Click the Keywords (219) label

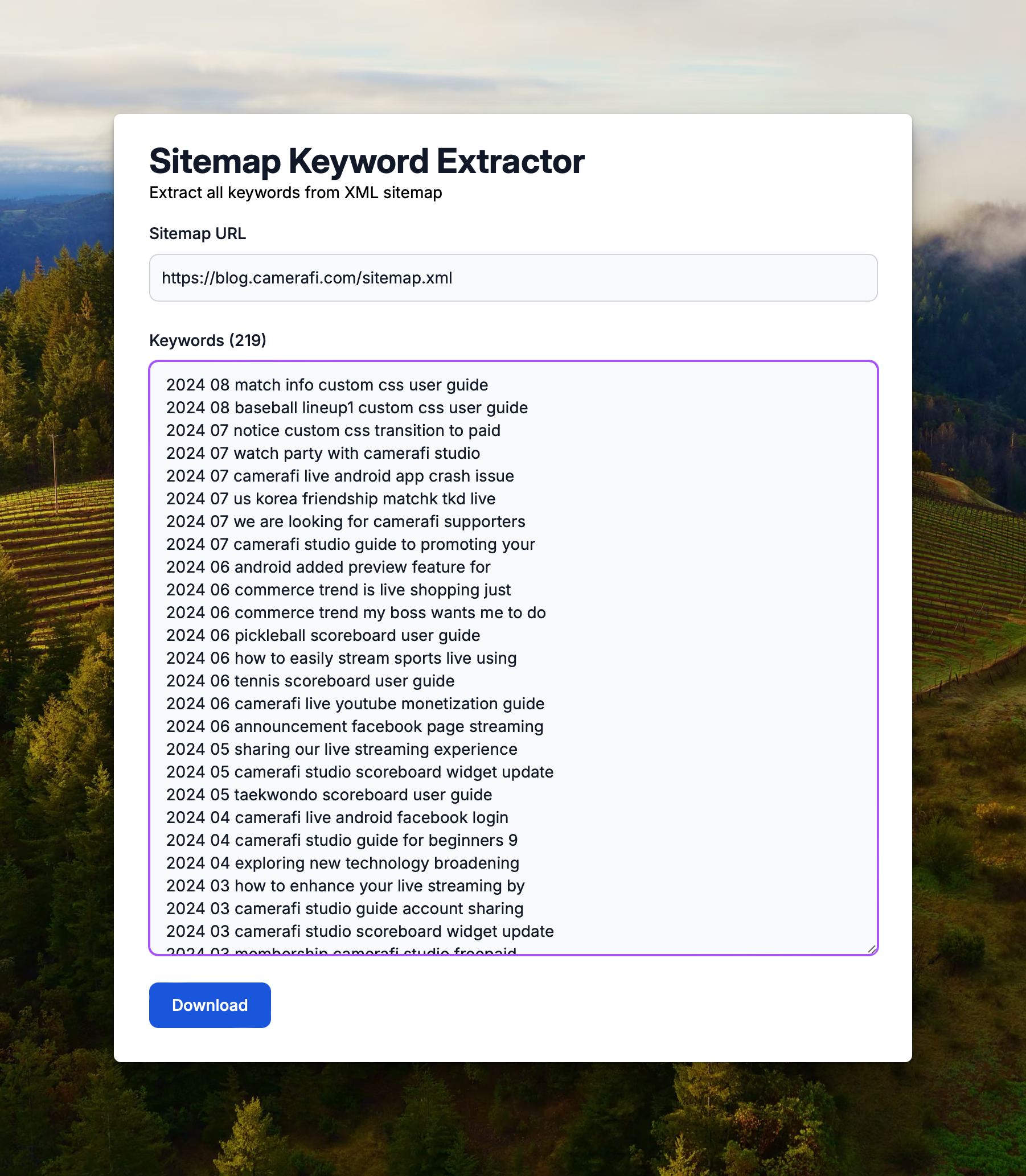(208, 340)
